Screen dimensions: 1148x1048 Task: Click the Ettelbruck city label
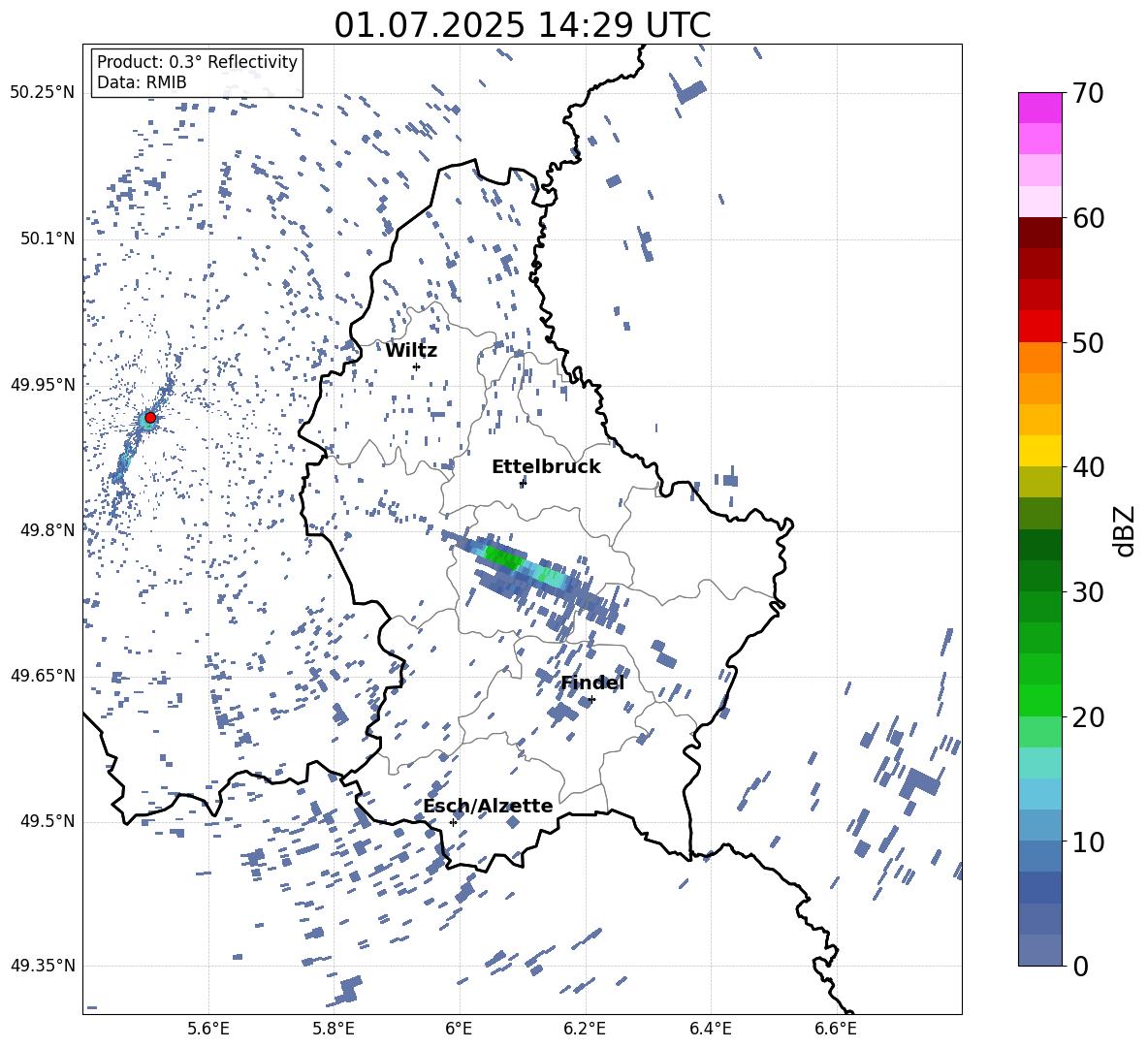point(546,467)
